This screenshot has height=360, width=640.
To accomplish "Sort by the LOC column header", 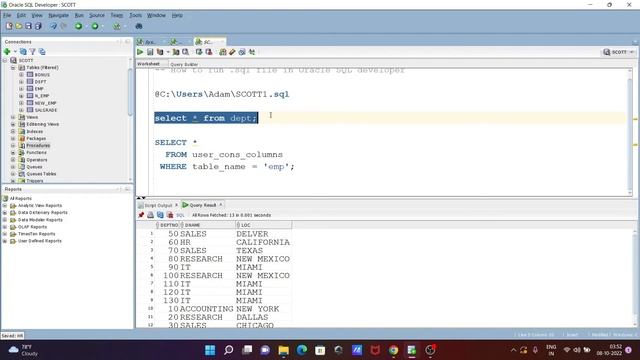I will pos(264,225).
